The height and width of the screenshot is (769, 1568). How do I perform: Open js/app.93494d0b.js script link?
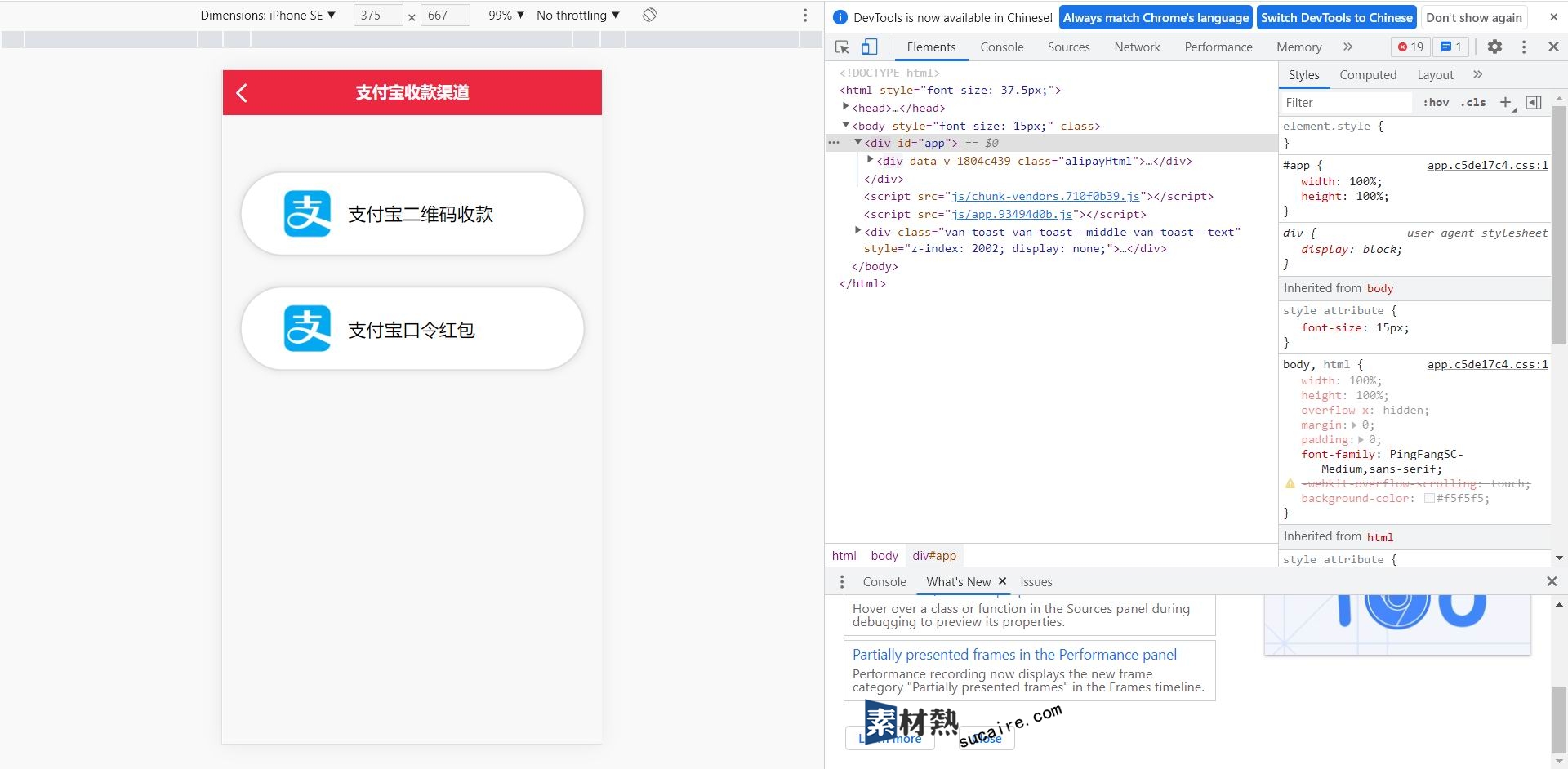(x=1012, y=214)
